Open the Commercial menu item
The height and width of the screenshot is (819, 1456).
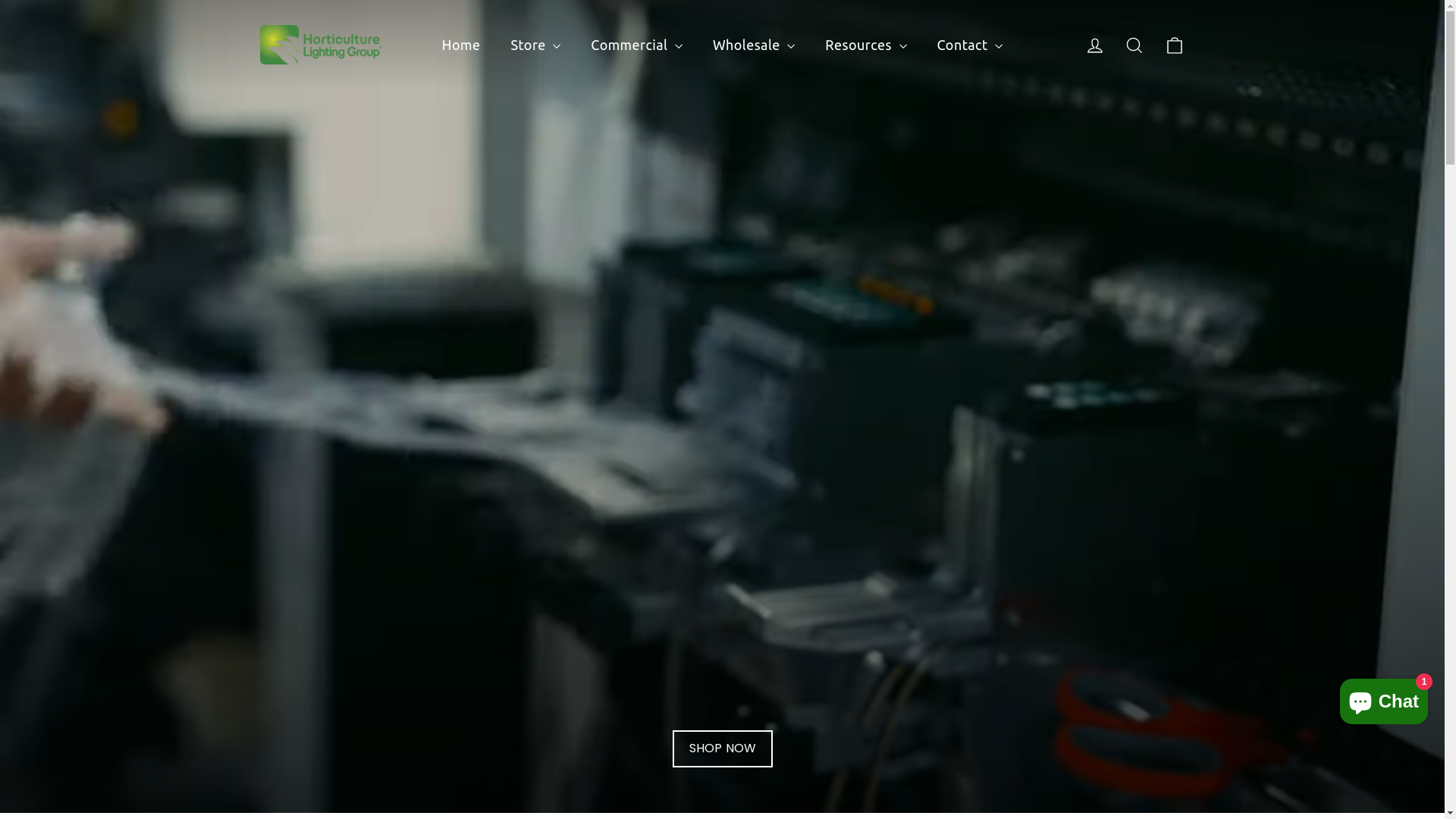[629, 45]
